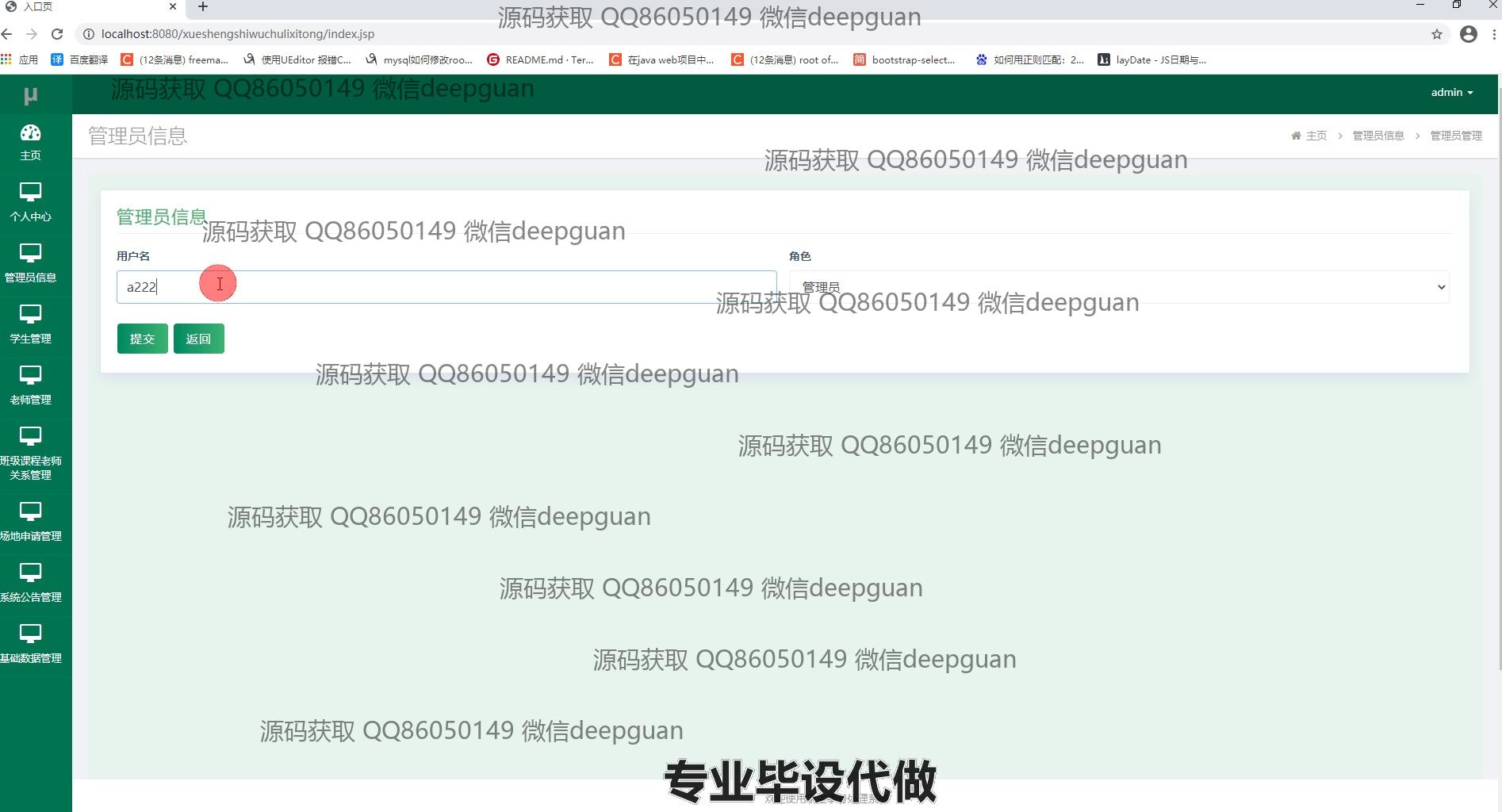Open the Chrome profile account menu

(1468, 34)
